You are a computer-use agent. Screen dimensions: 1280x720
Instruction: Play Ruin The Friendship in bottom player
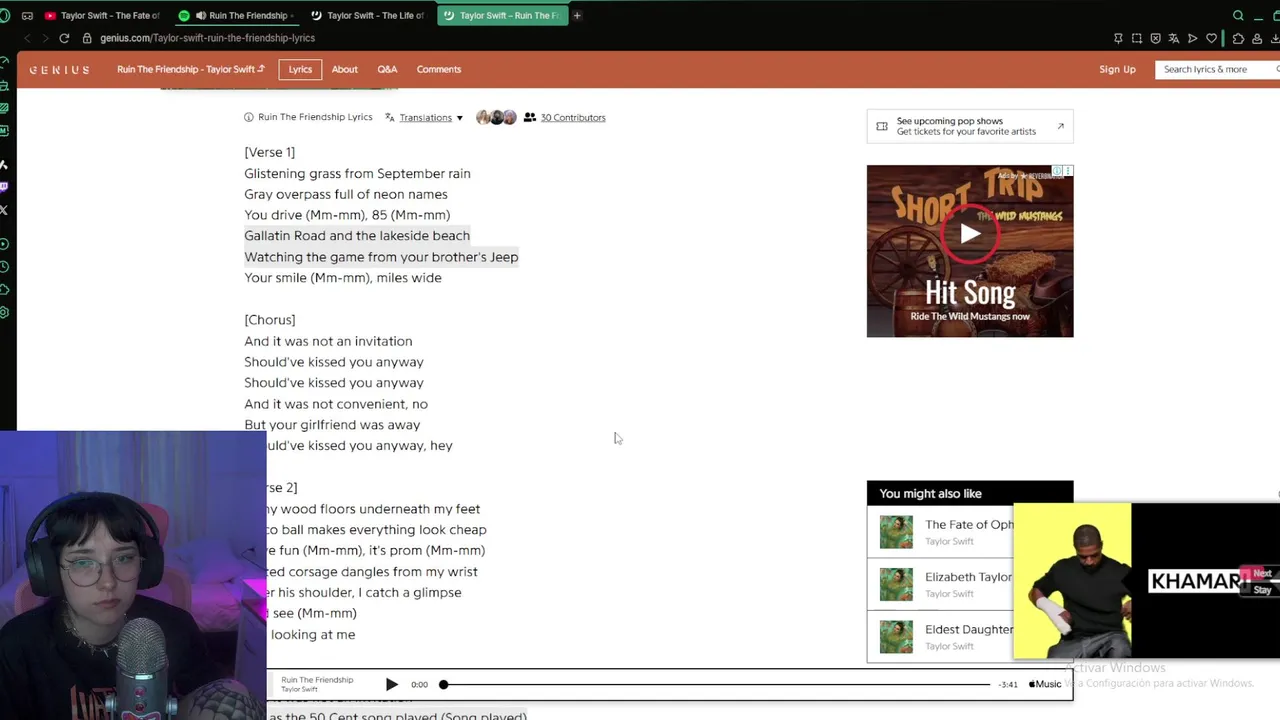(x=391, y=684)
